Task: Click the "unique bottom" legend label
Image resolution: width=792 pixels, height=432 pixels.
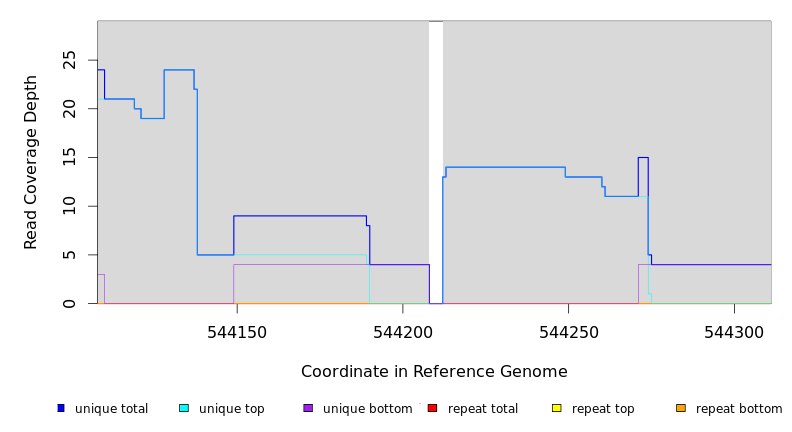Action: [367, 409]
